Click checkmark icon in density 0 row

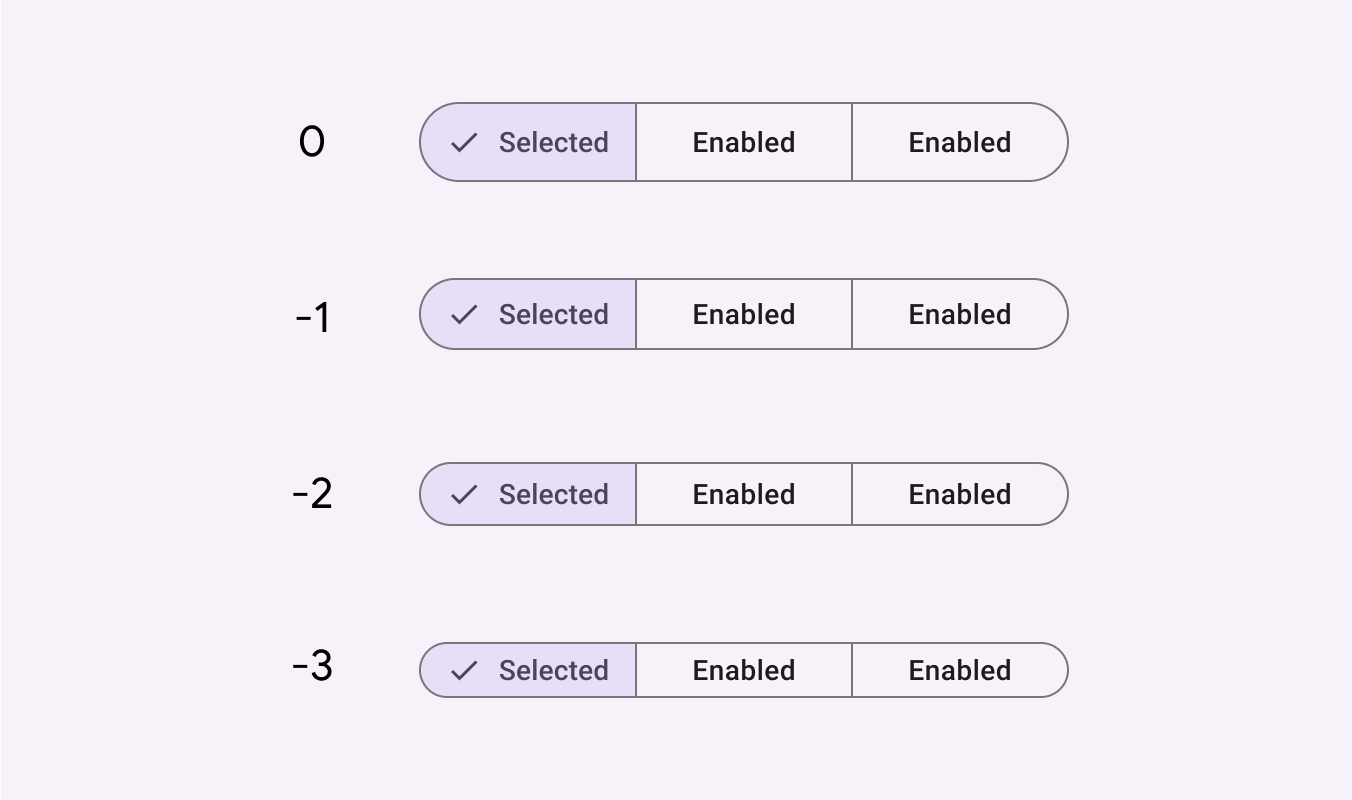pyautogui.click(x=464, y=143)
